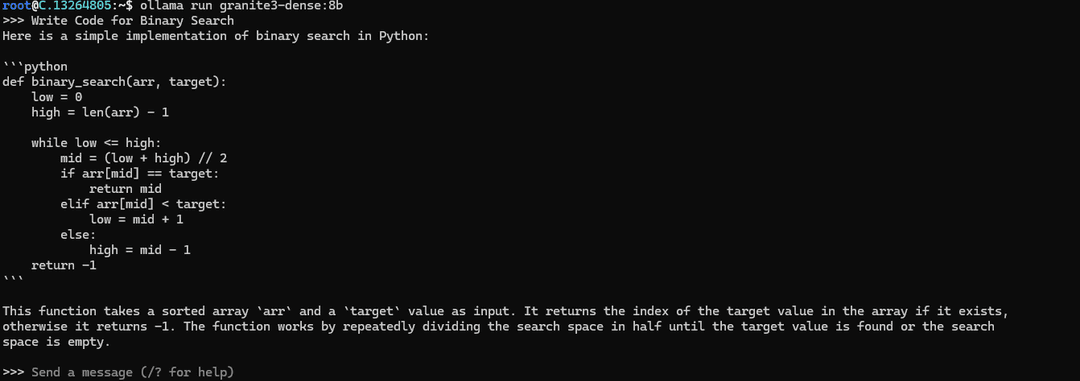Click the "Write Code for Binary Search" prompt line
This screenshot has width=1080, height=381.
(132, 21)
